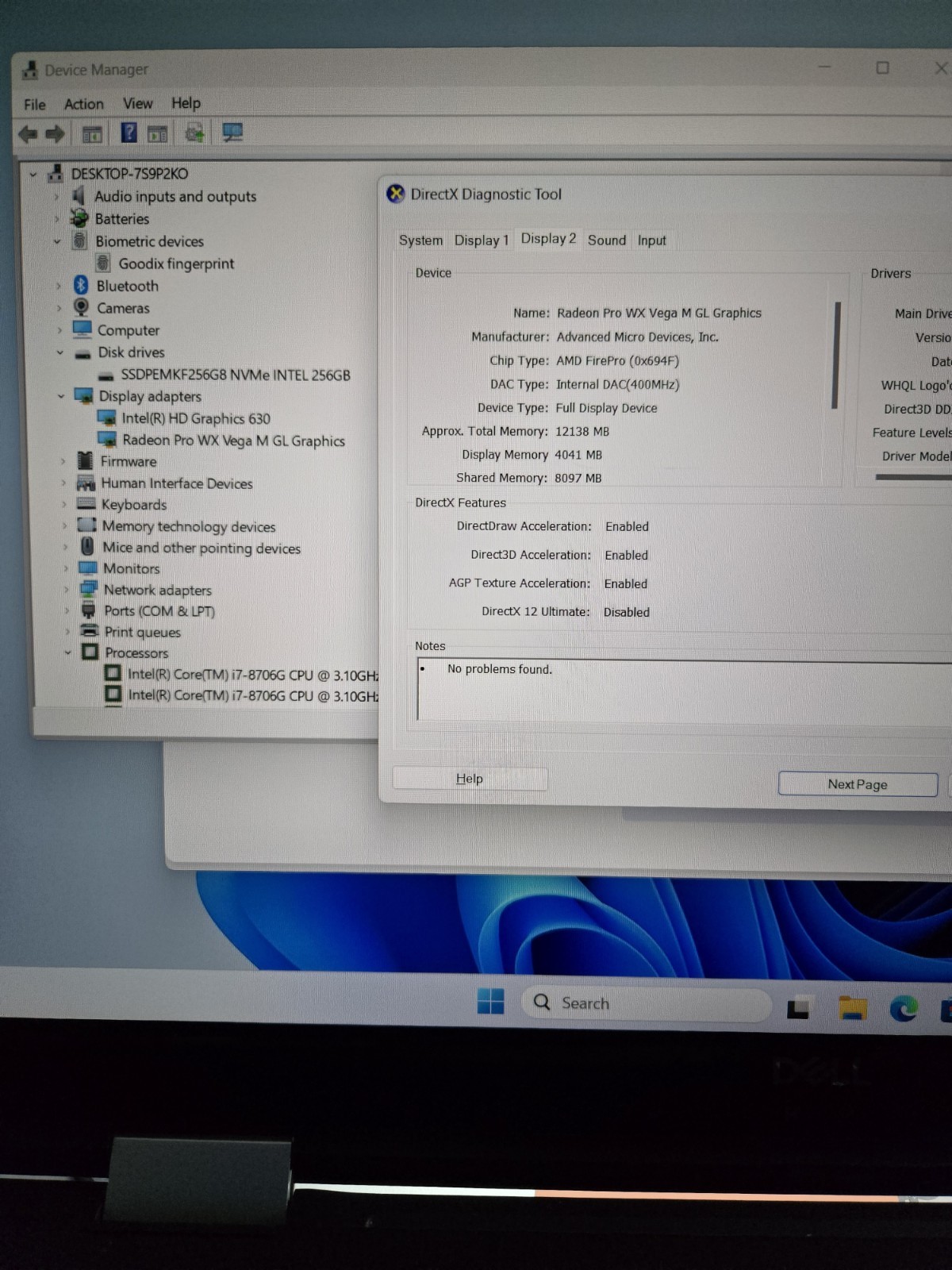Click the Print queues printer icon

click(90, 631)
